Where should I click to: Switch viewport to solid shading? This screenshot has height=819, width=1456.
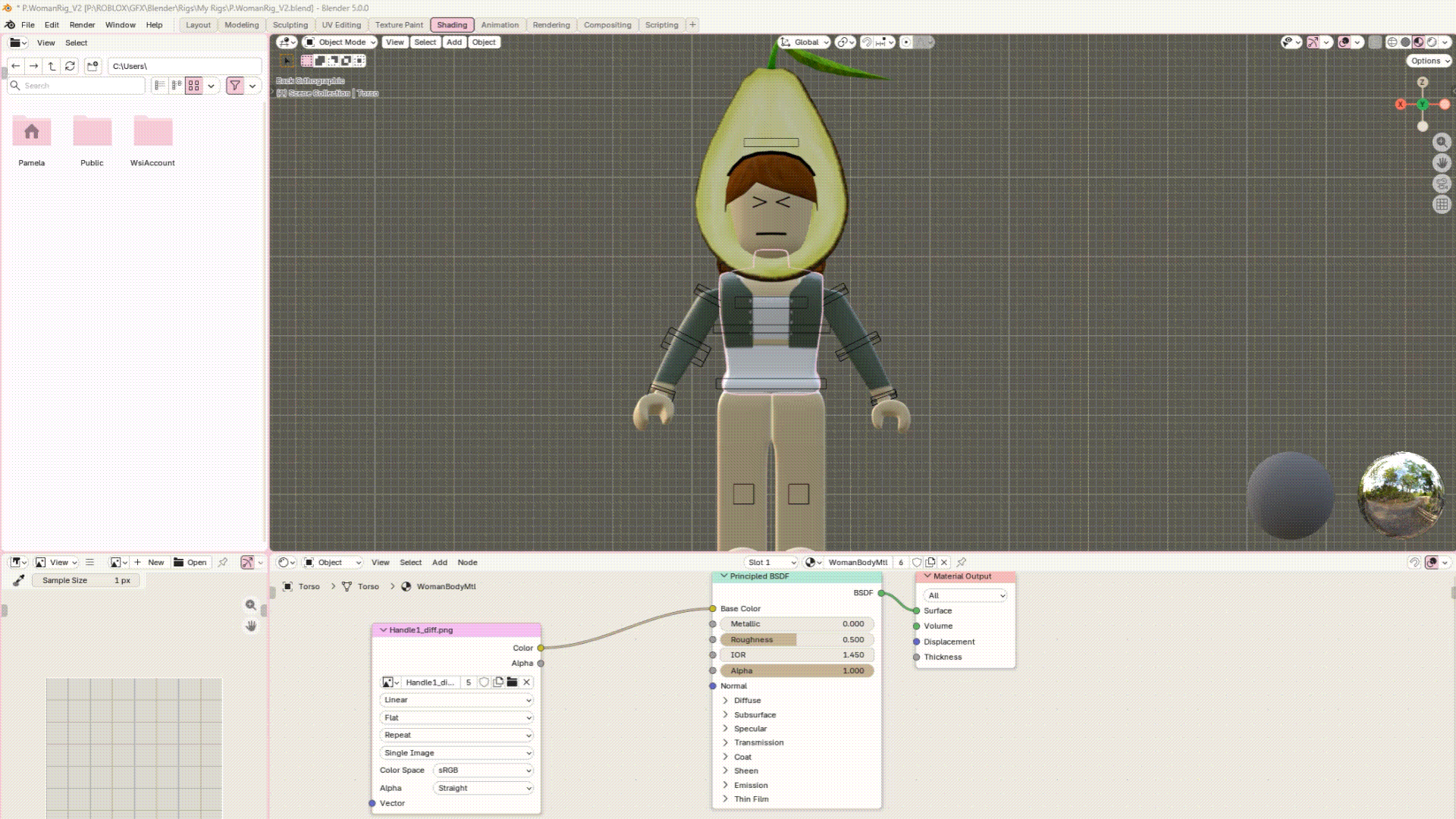(x=1405, y=42)
